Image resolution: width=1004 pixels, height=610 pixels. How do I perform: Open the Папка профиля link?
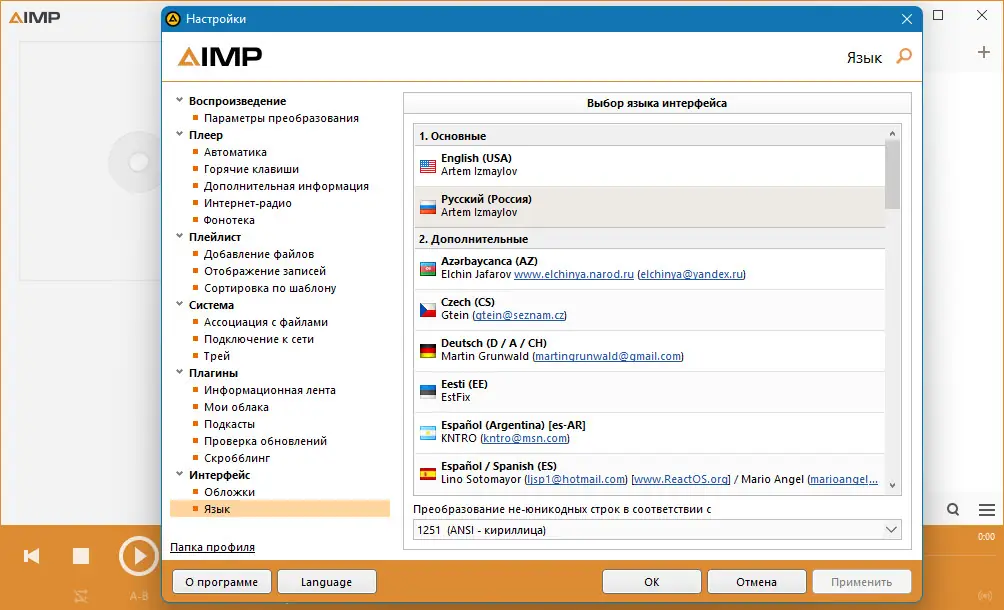[213, 547]
